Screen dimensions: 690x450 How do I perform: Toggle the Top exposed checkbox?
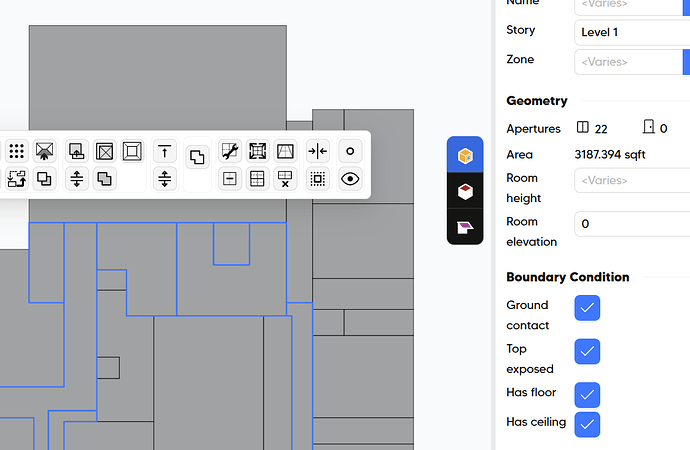click(587, 352)
